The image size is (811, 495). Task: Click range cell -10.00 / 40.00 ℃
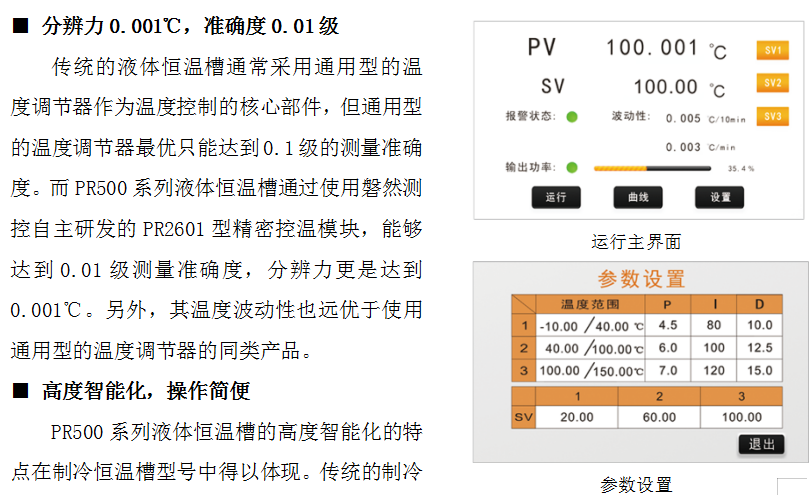590,325
